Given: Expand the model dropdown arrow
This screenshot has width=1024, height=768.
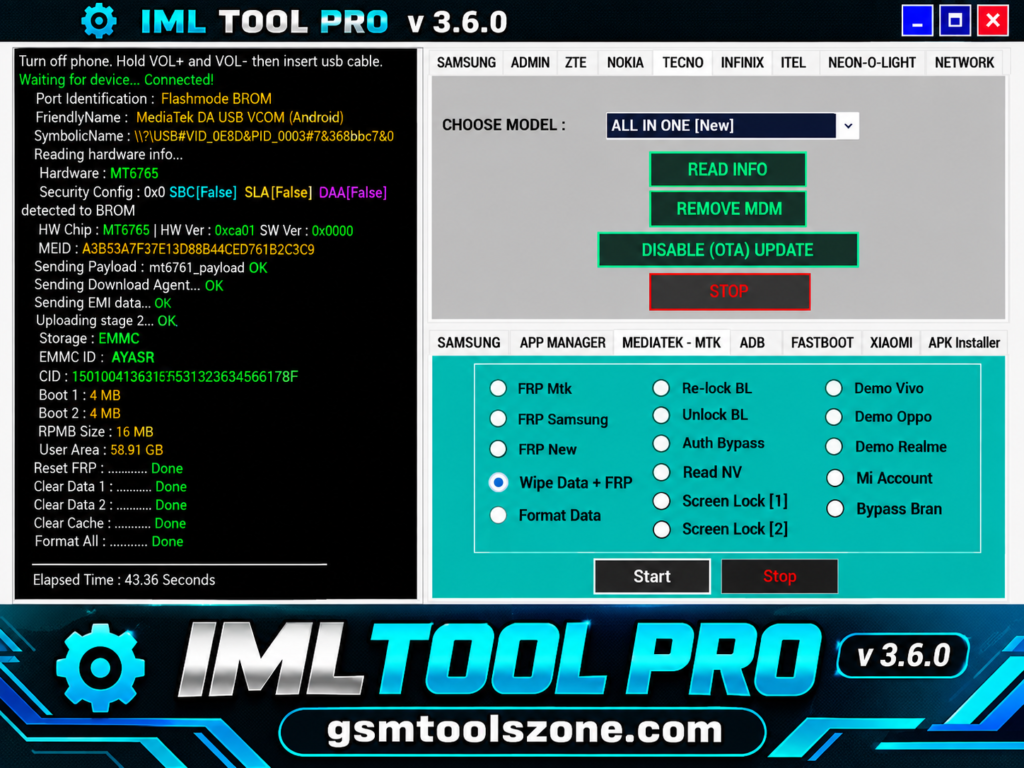Looking at the screenshot, I should point(848,125).
